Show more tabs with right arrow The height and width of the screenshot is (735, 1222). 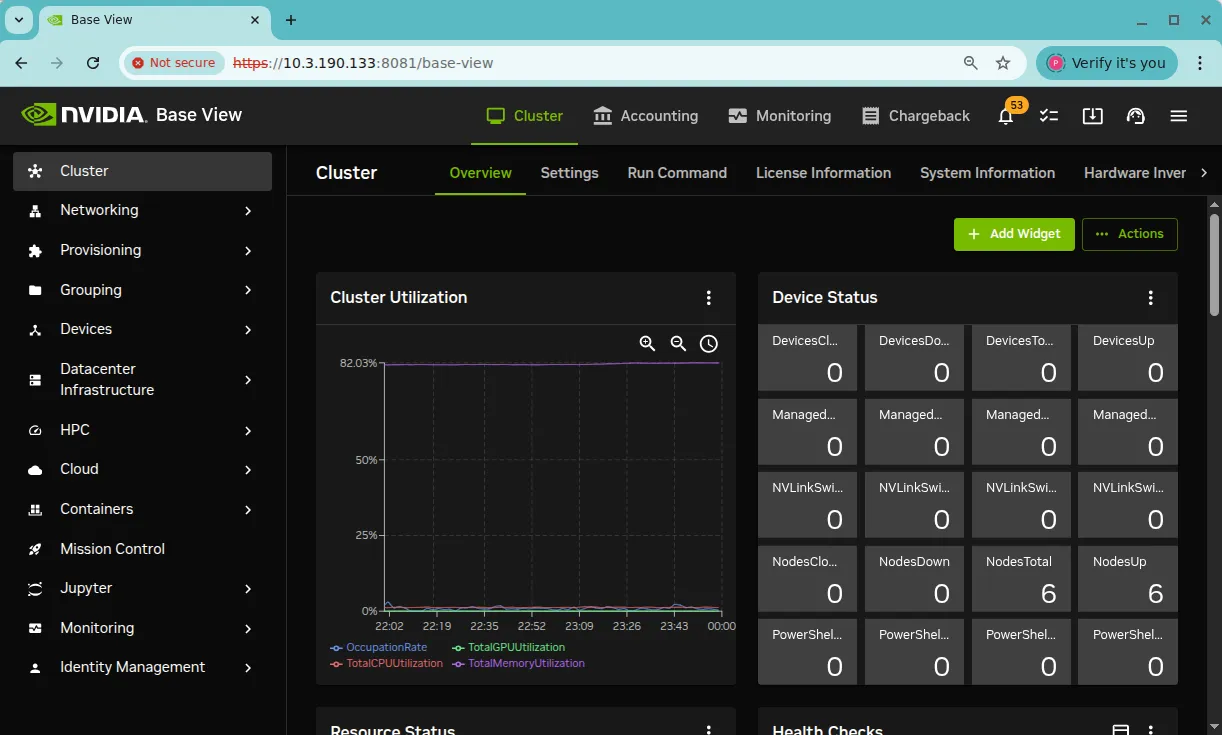tap(1204, 173)
